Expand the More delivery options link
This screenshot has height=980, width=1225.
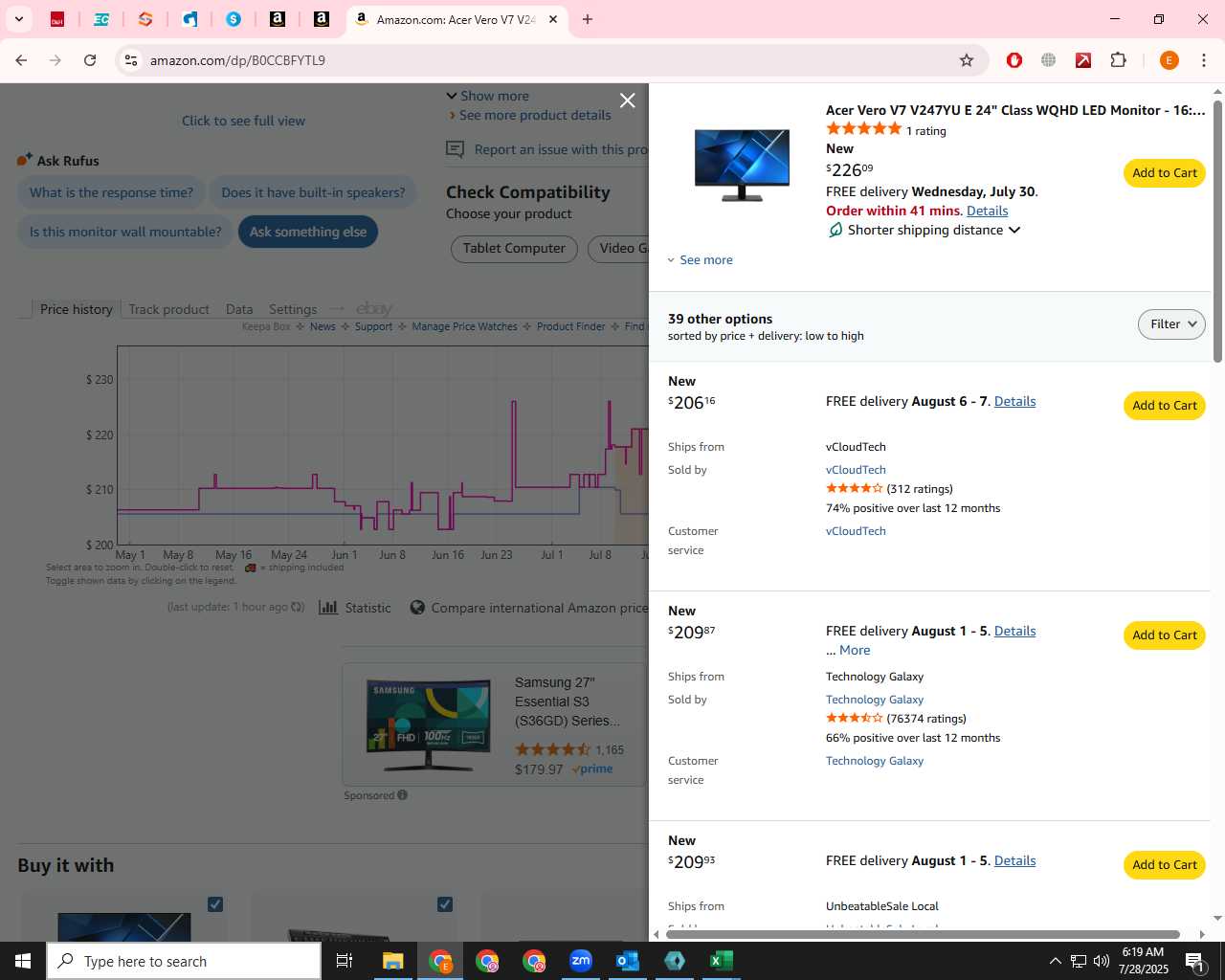[855, 650]
